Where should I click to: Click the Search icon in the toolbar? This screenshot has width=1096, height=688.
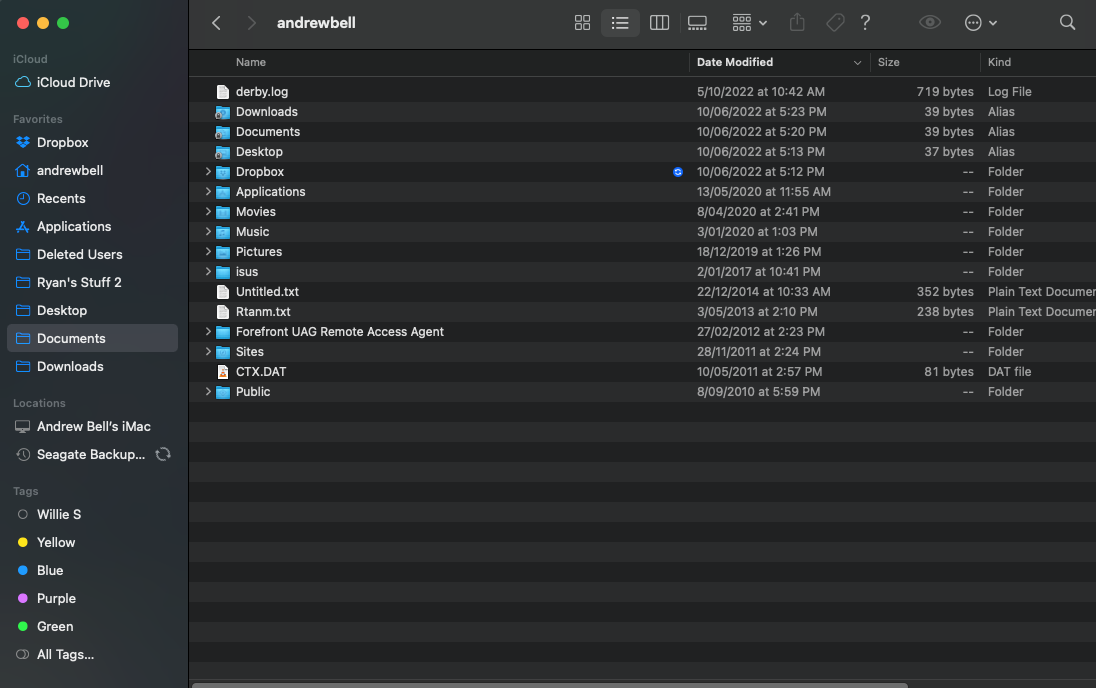[1067, 22]
